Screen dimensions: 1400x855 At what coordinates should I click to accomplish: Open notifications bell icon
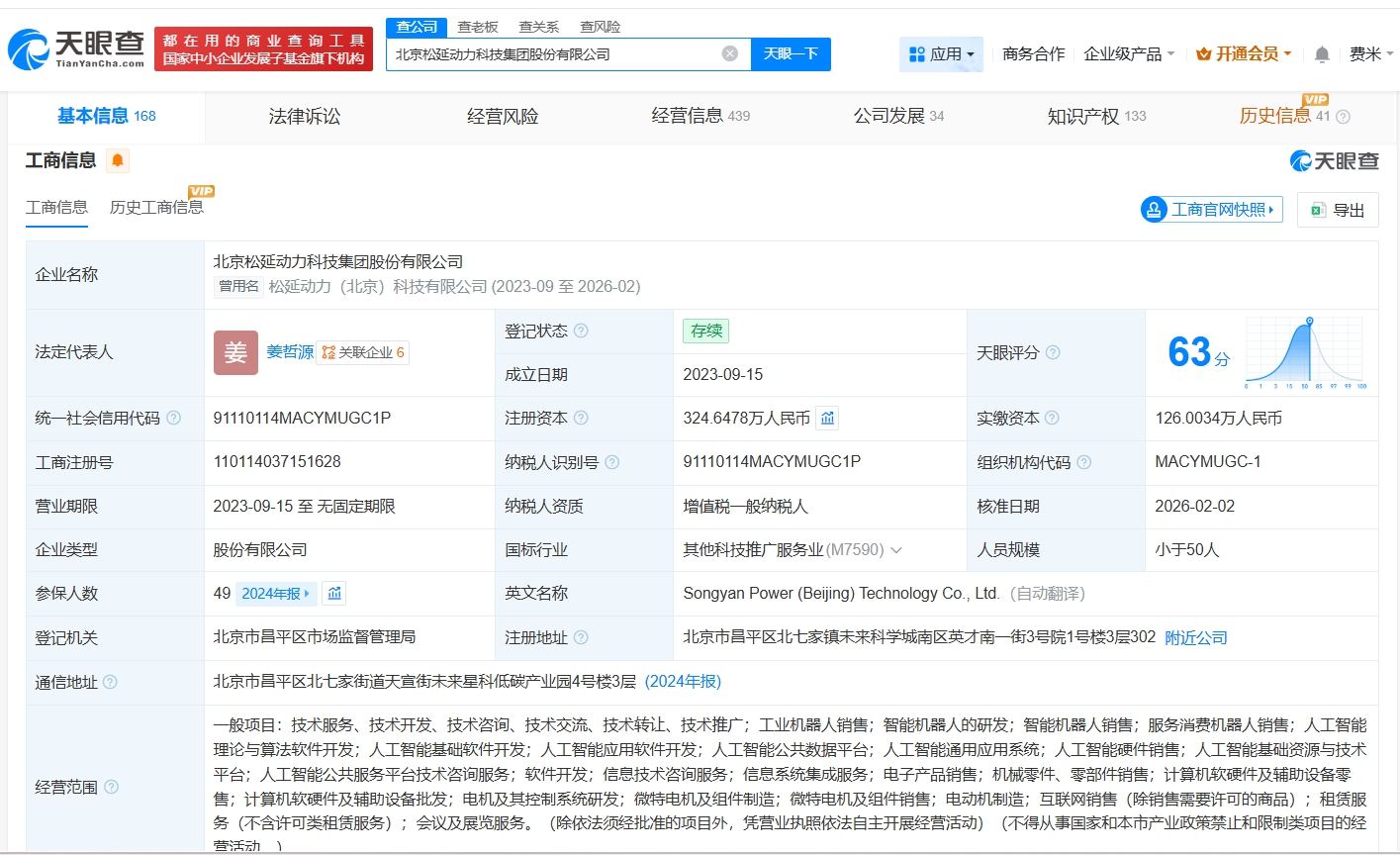tap(1321, 54)
